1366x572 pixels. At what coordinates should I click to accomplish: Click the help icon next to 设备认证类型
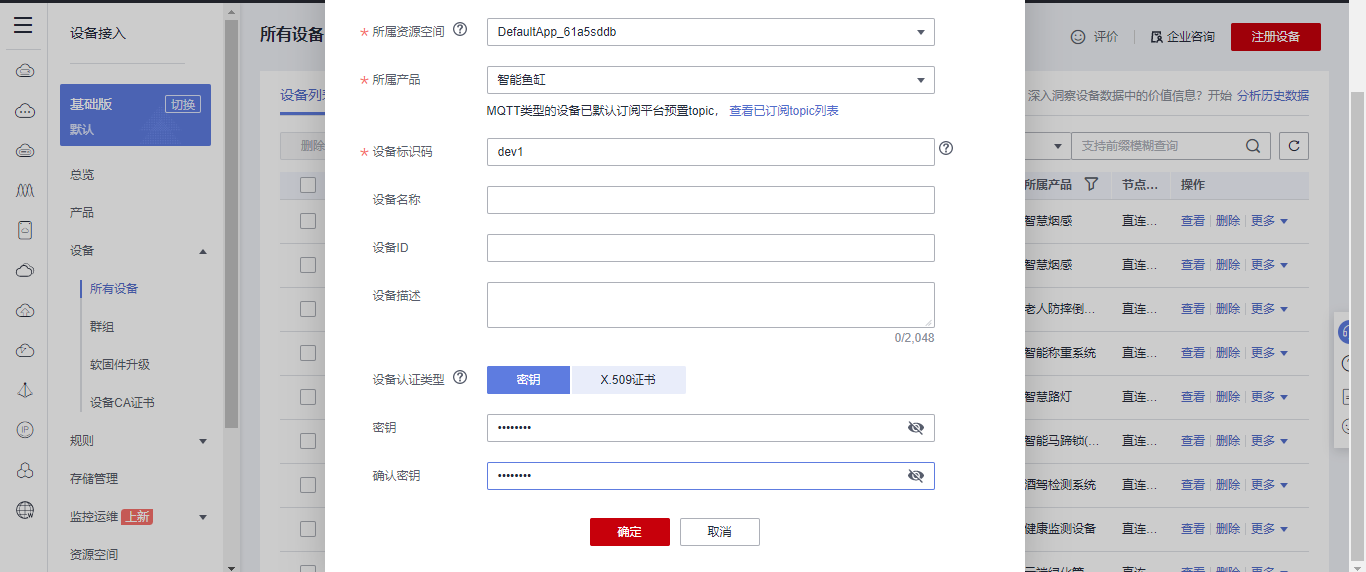(x=460, y=378)
